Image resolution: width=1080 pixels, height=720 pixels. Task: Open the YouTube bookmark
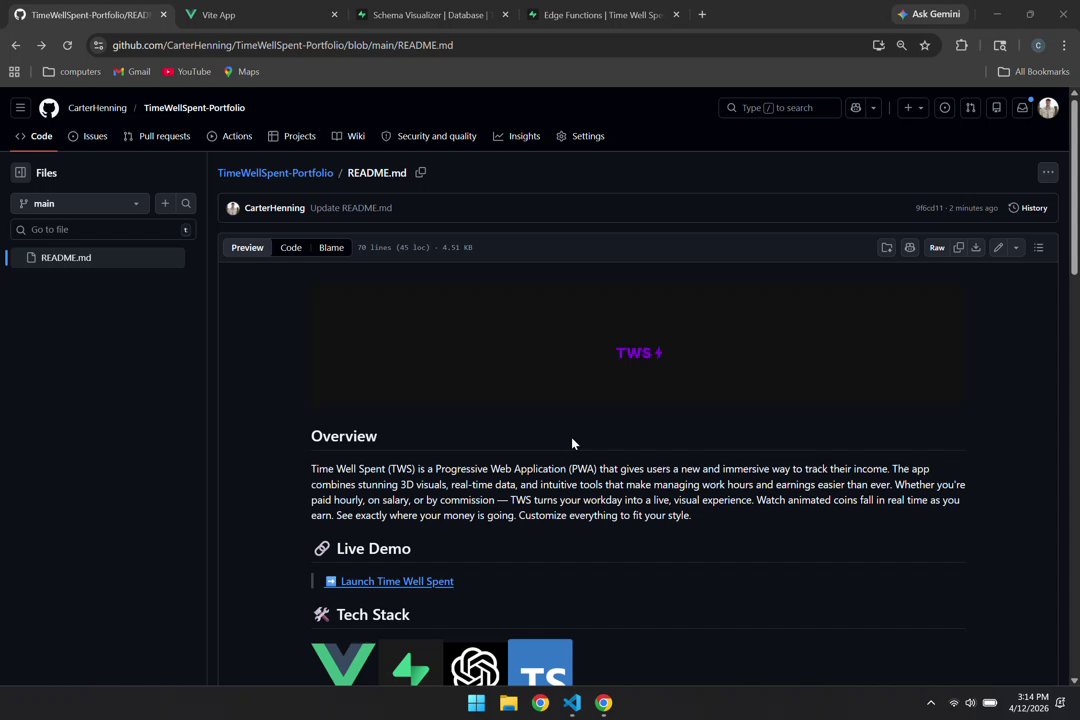click(187, 72)
